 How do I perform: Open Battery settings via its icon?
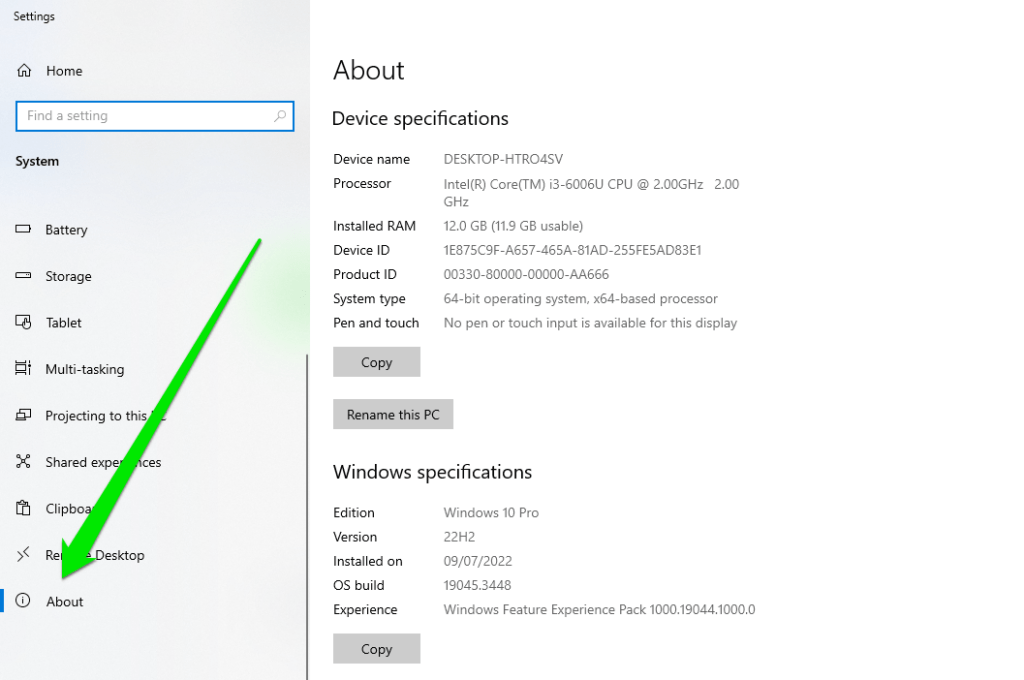tap(23, 230)
